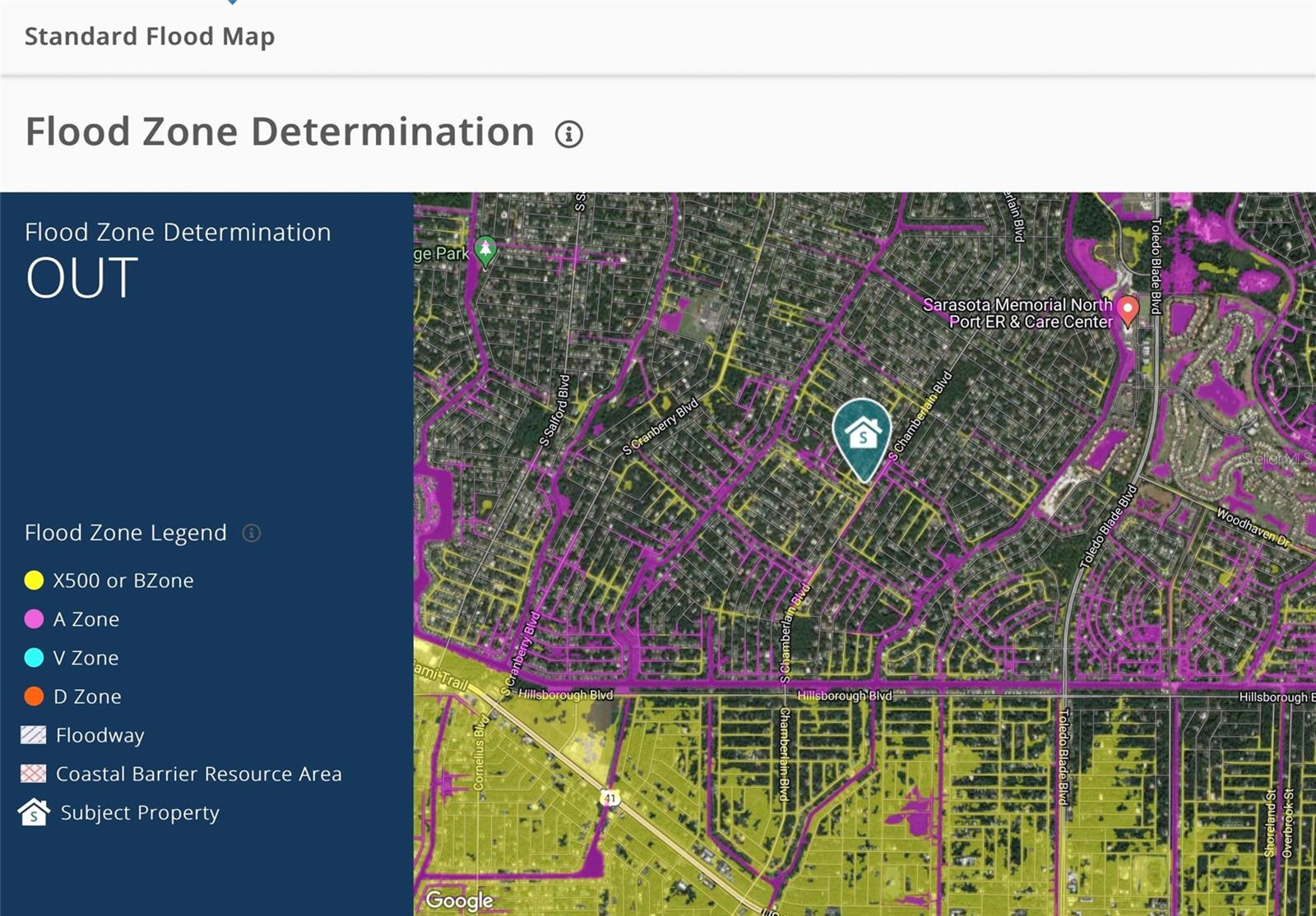Click the green park tree marker
Image resolution: width=1316 pixels, height=916 pixels.
coord(485,249)
